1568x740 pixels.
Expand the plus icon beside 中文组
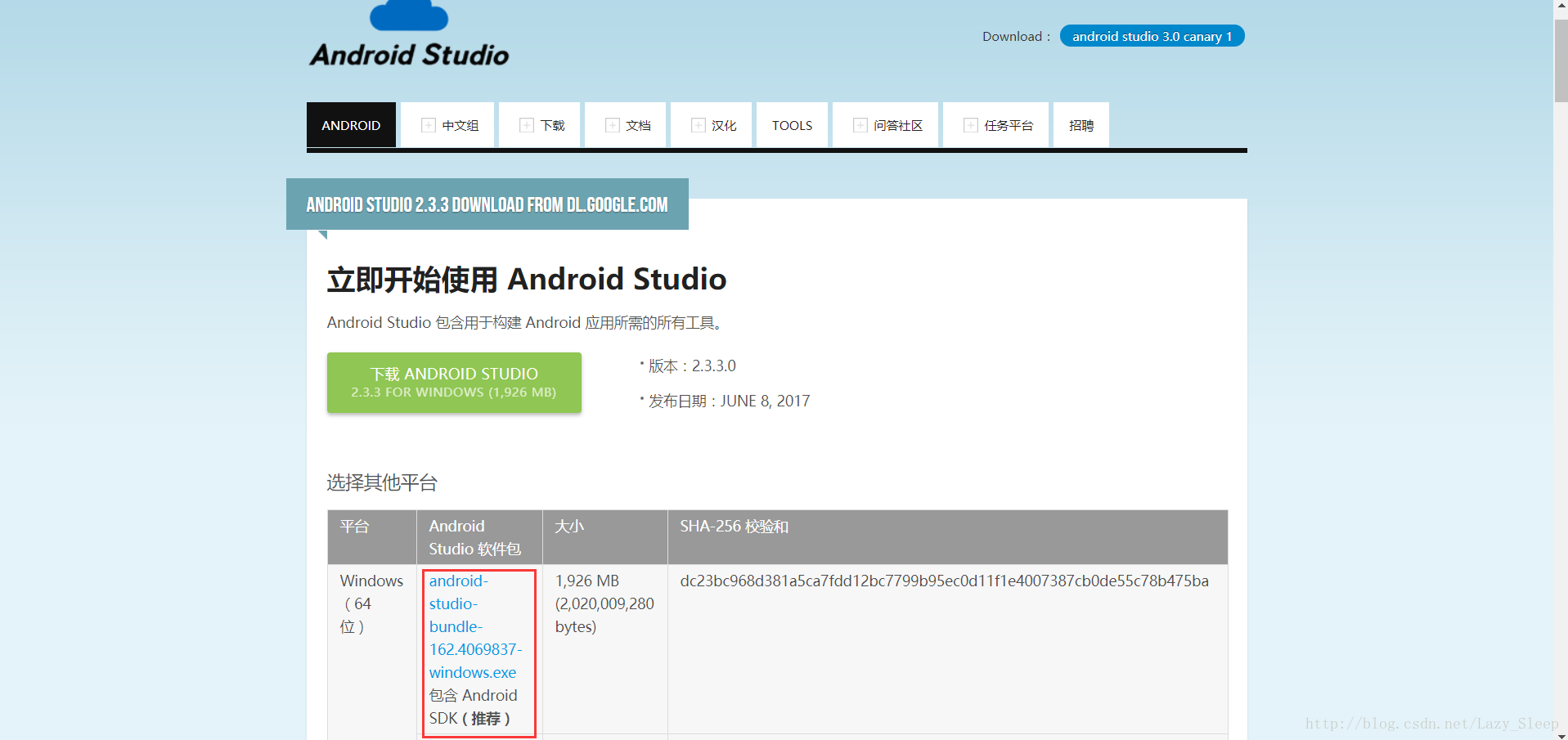[428, 125]
